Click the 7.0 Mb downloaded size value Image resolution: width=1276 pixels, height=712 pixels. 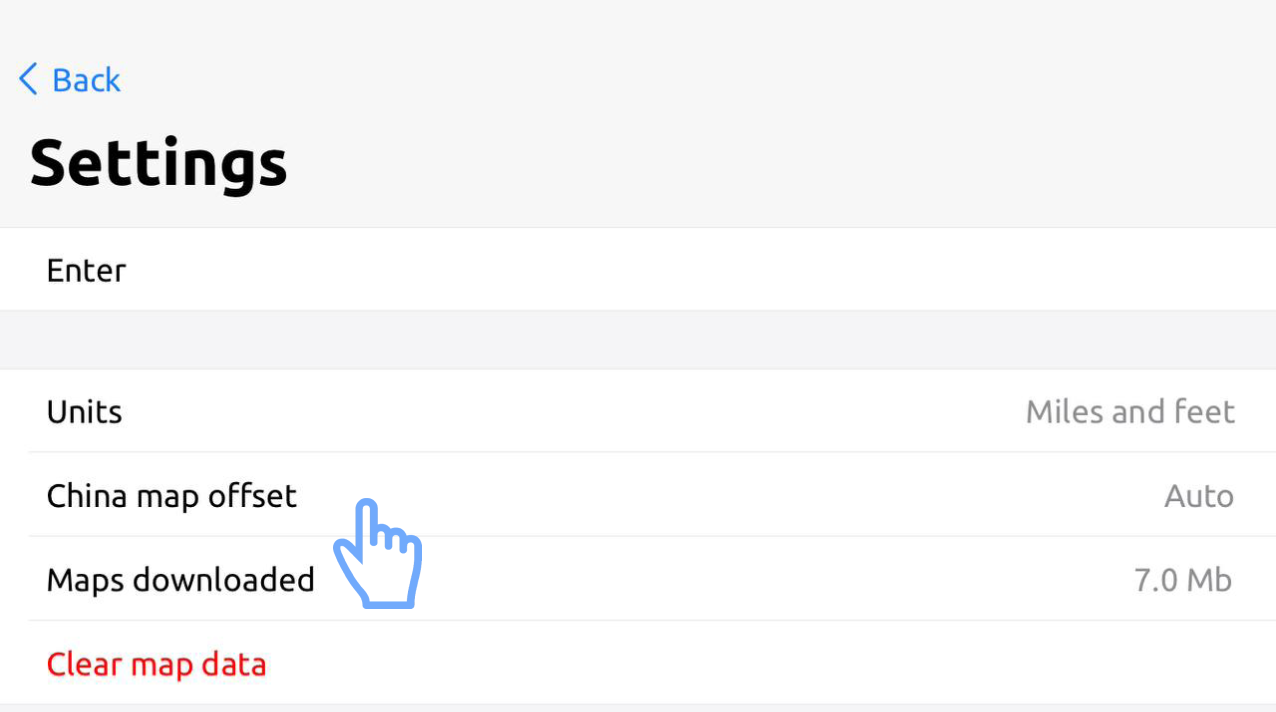[1182, 580]
